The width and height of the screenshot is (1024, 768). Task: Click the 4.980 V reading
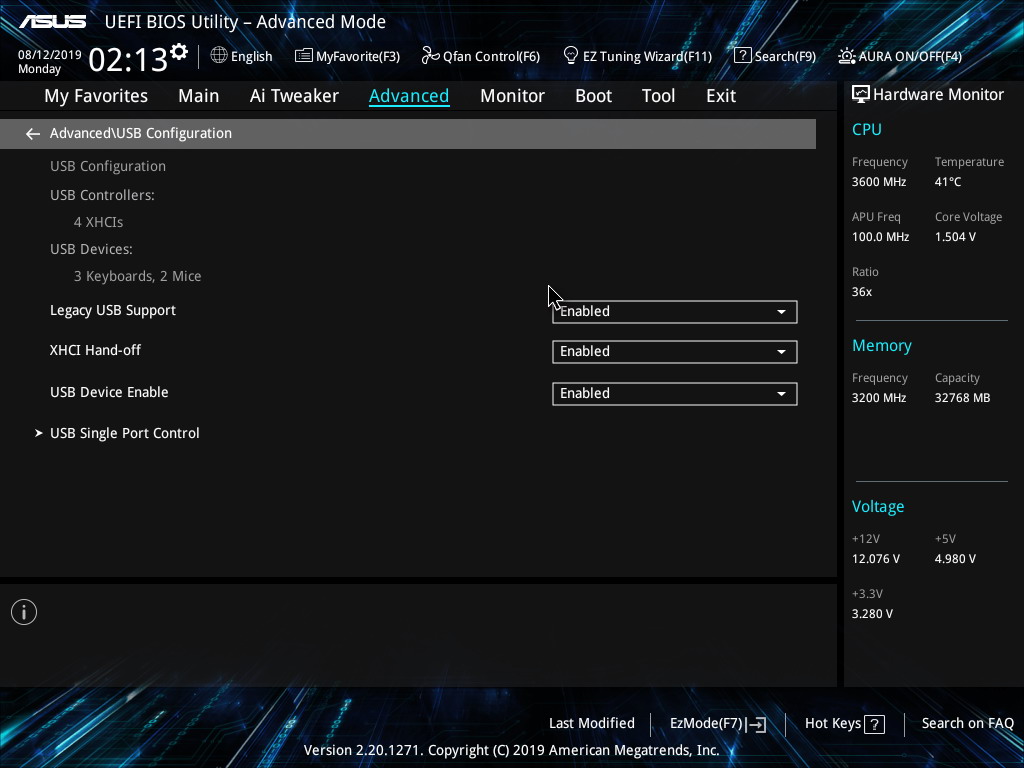point(955,559)
